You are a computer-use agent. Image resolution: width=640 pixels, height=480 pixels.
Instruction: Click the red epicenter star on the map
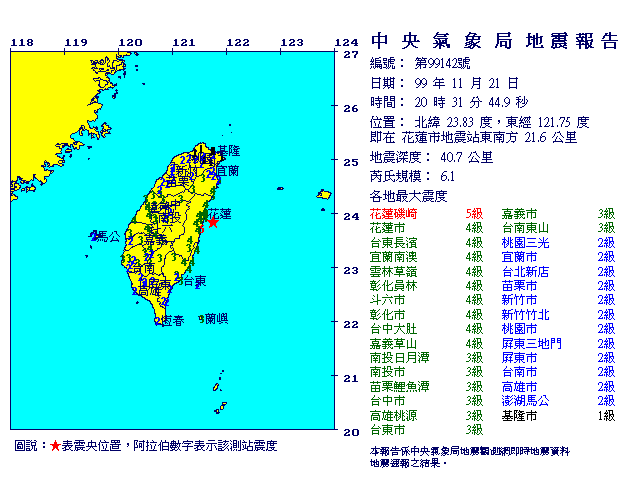click(x=213, y=222)
